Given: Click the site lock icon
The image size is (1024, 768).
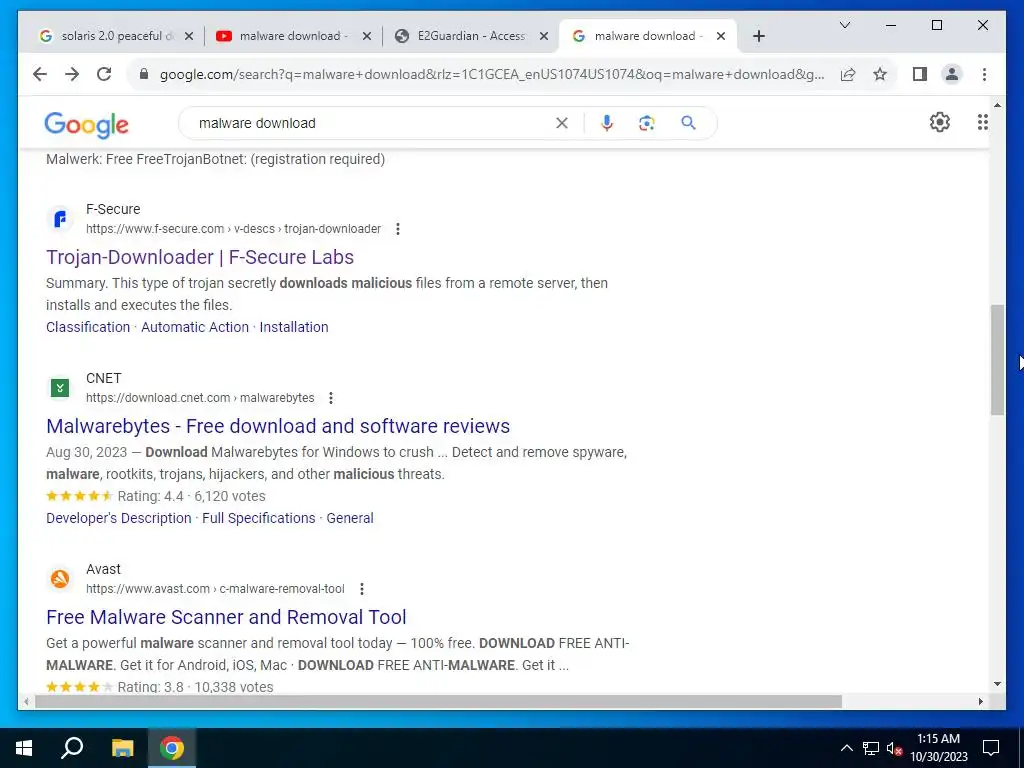Looking at the screenshot, I should pos(144,74).
